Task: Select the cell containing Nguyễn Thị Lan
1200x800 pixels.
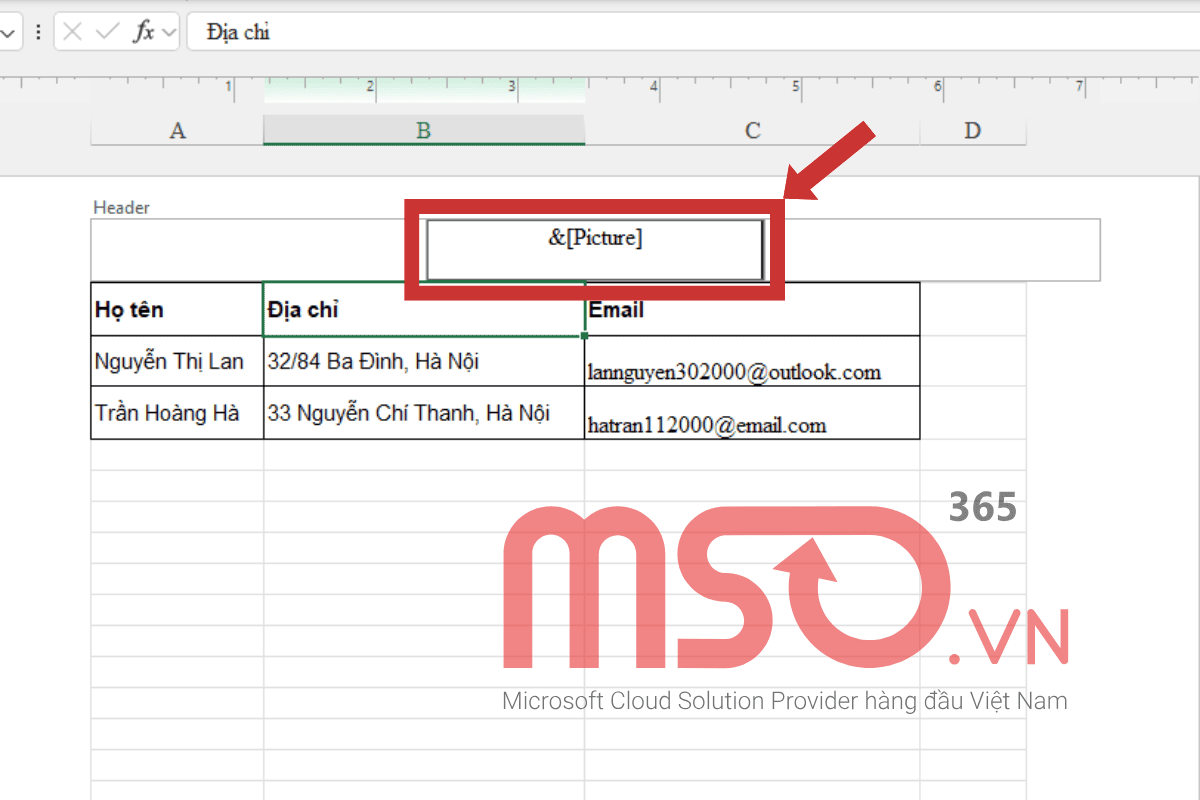Action: point(176,362)
